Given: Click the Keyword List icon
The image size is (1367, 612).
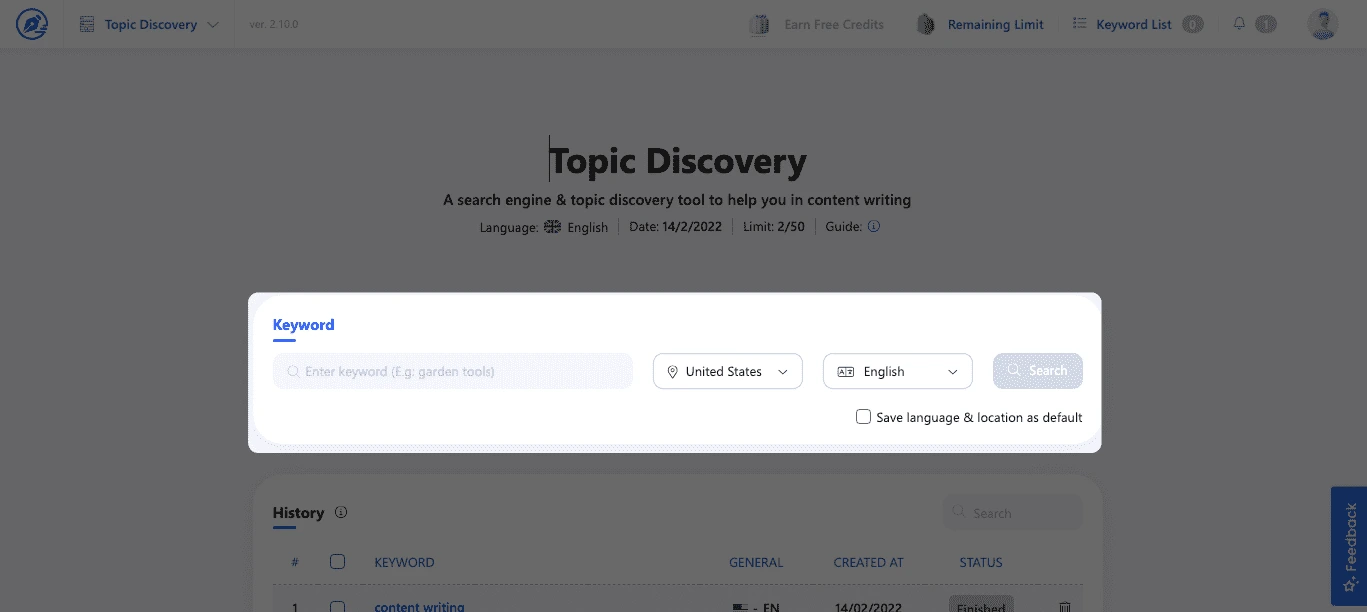Looking at the screenshot, I should [1079, 24].
